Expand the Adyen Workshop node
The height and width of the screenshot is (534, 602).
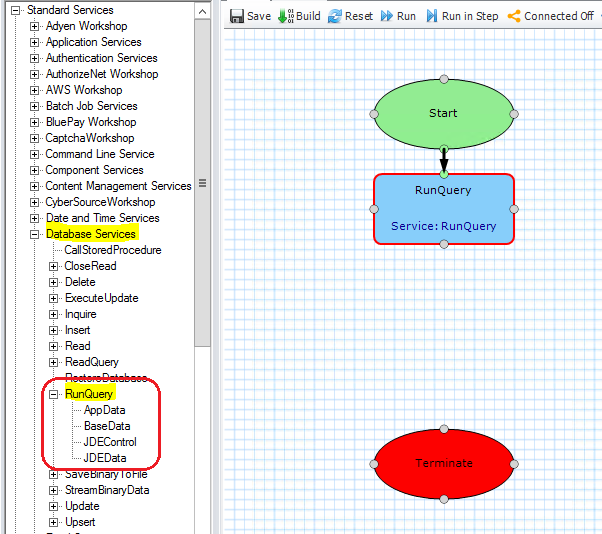[35, 26]
